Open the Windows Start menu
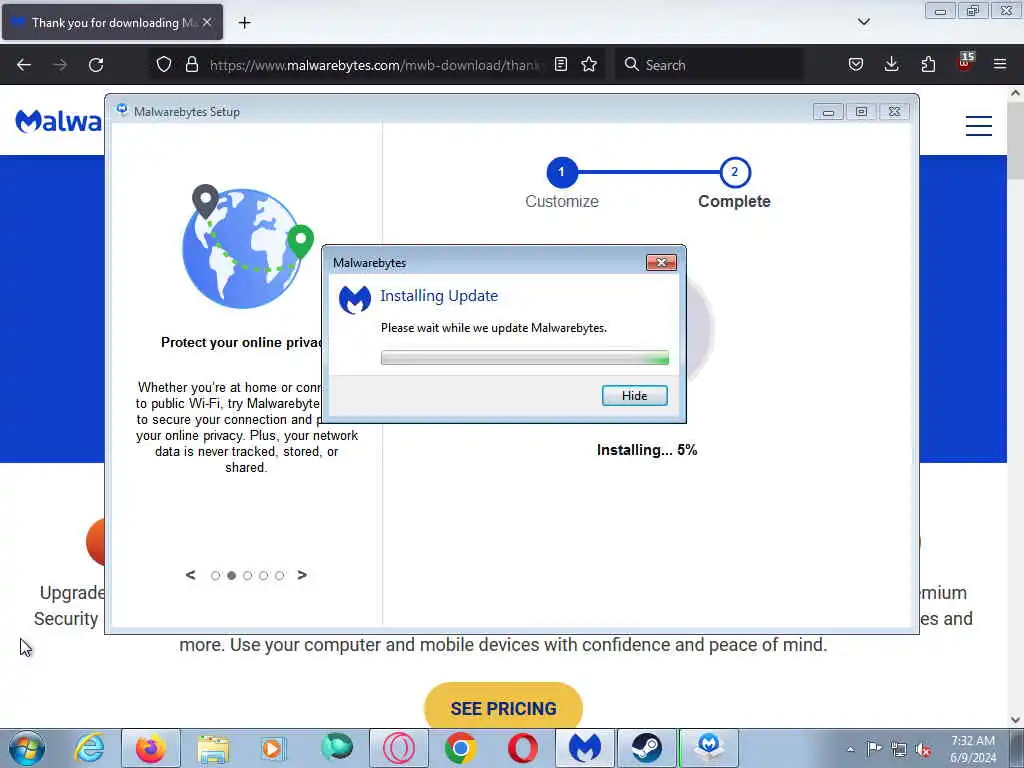 tap(27, 748)
